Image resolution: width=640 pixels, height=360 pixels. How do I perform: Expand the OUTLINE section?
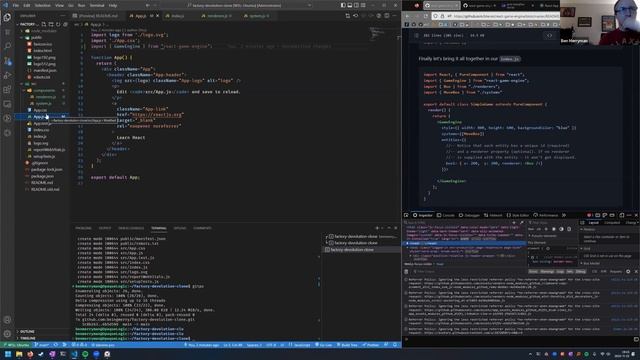tap(27, 331)
